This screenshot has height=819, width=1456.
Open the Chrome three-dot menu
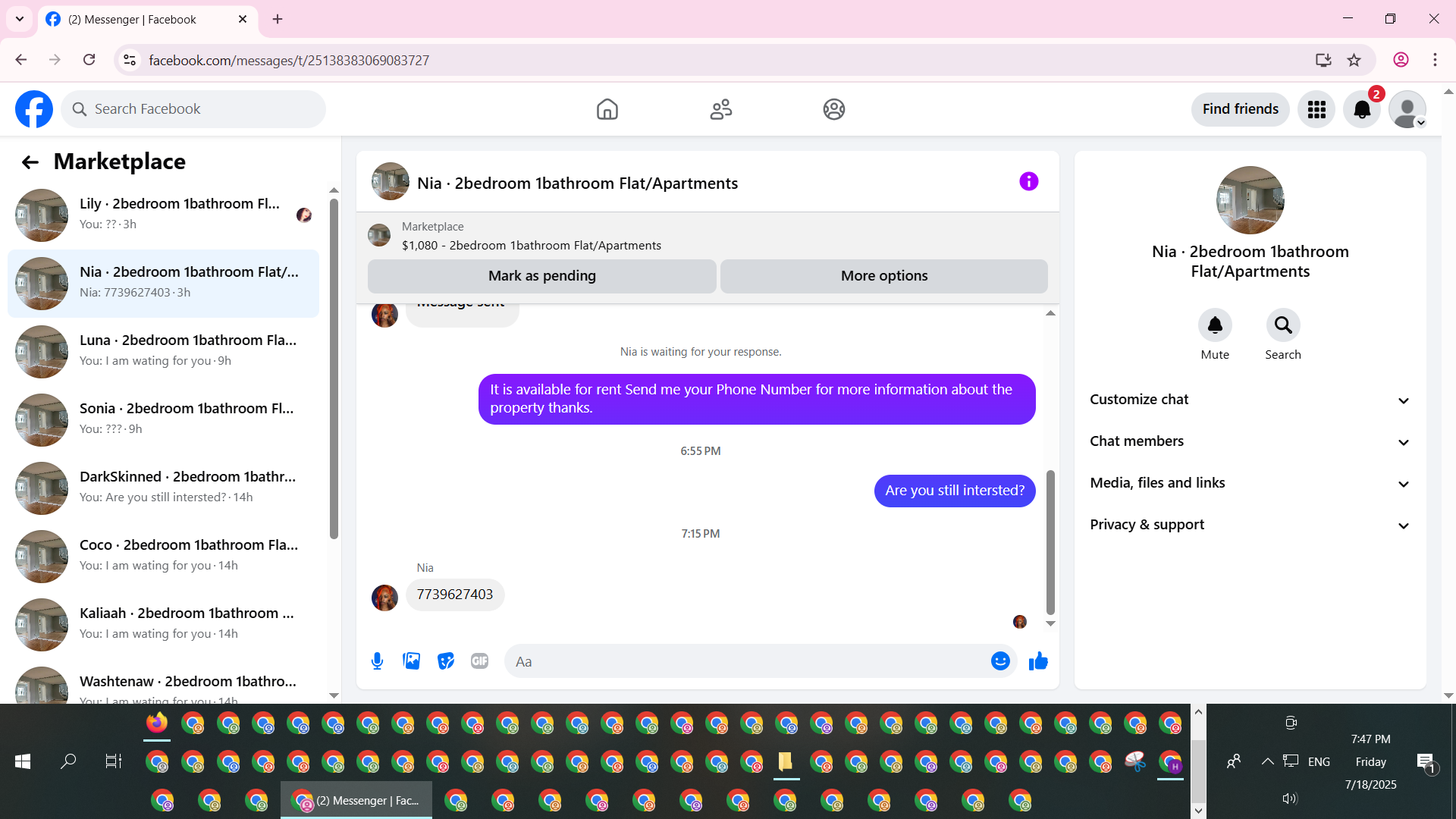coord(1435,60)
